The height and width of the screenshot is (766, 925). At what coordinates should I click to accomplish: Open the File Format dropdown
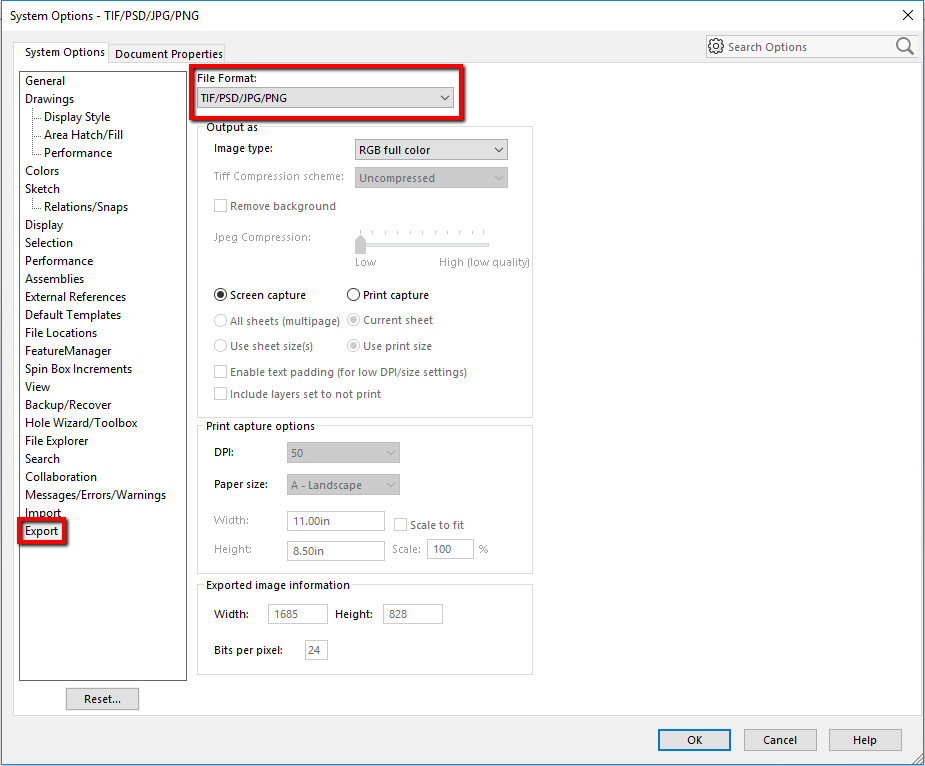tap(325, 98)
